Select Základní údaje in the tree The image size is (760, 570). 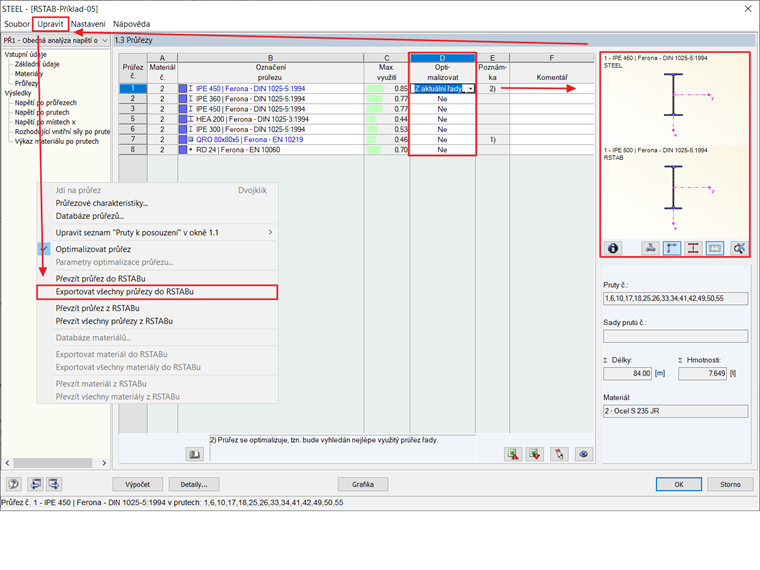tap(37, 64)
